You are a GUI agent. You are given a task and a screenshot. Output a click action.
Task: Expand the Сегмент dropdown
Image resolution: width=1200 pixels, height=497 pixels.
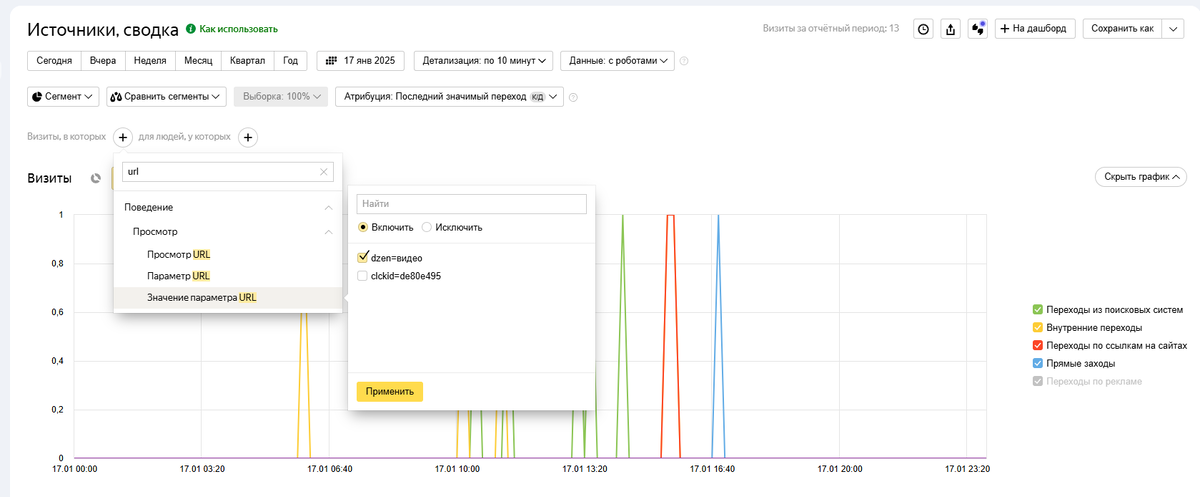[62, 97]
